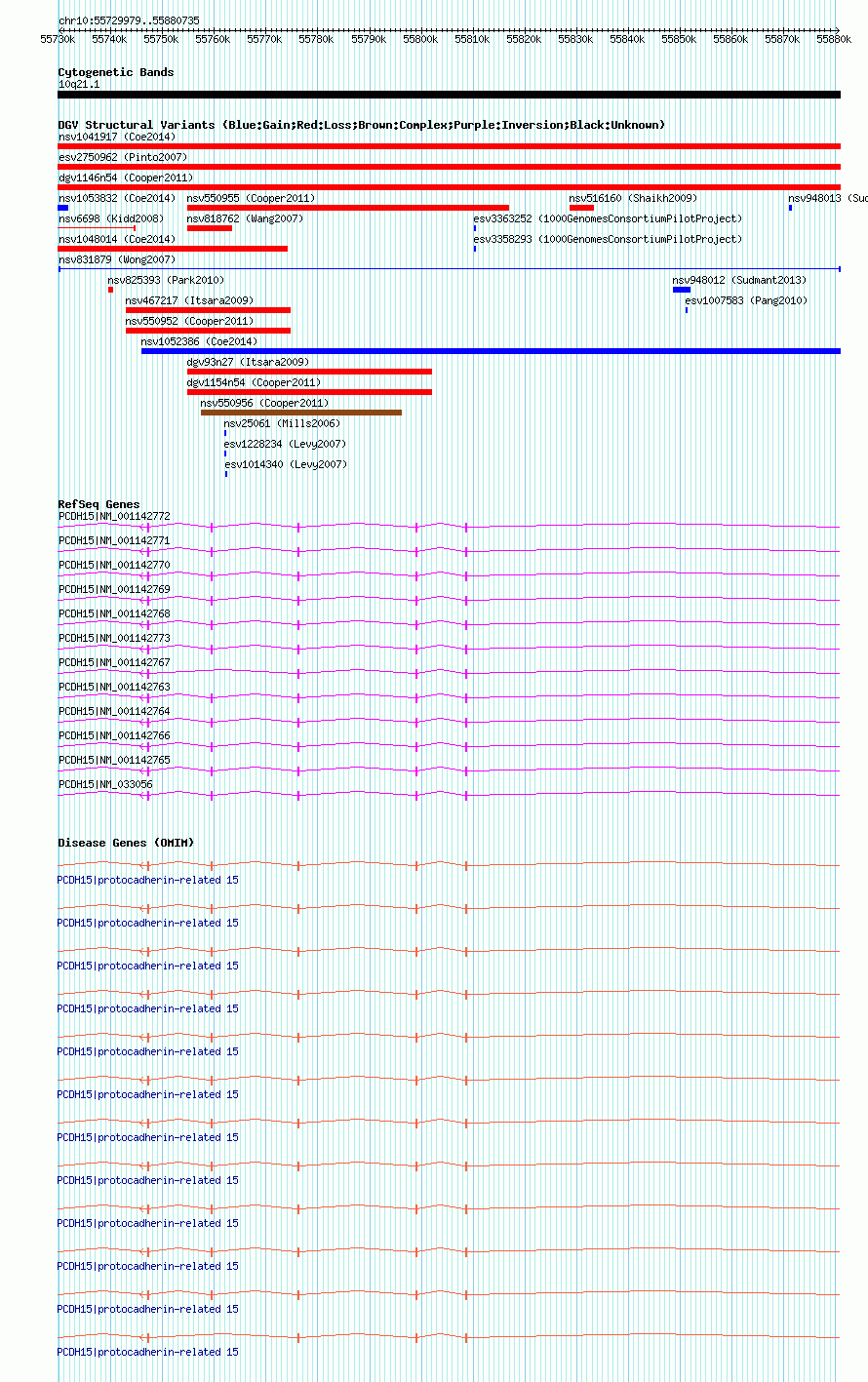The image size is (868, 1382).
Task: Click the nsv550952 (Cooper2011) label
Action: pyautogui.click(x=189, y=321)
